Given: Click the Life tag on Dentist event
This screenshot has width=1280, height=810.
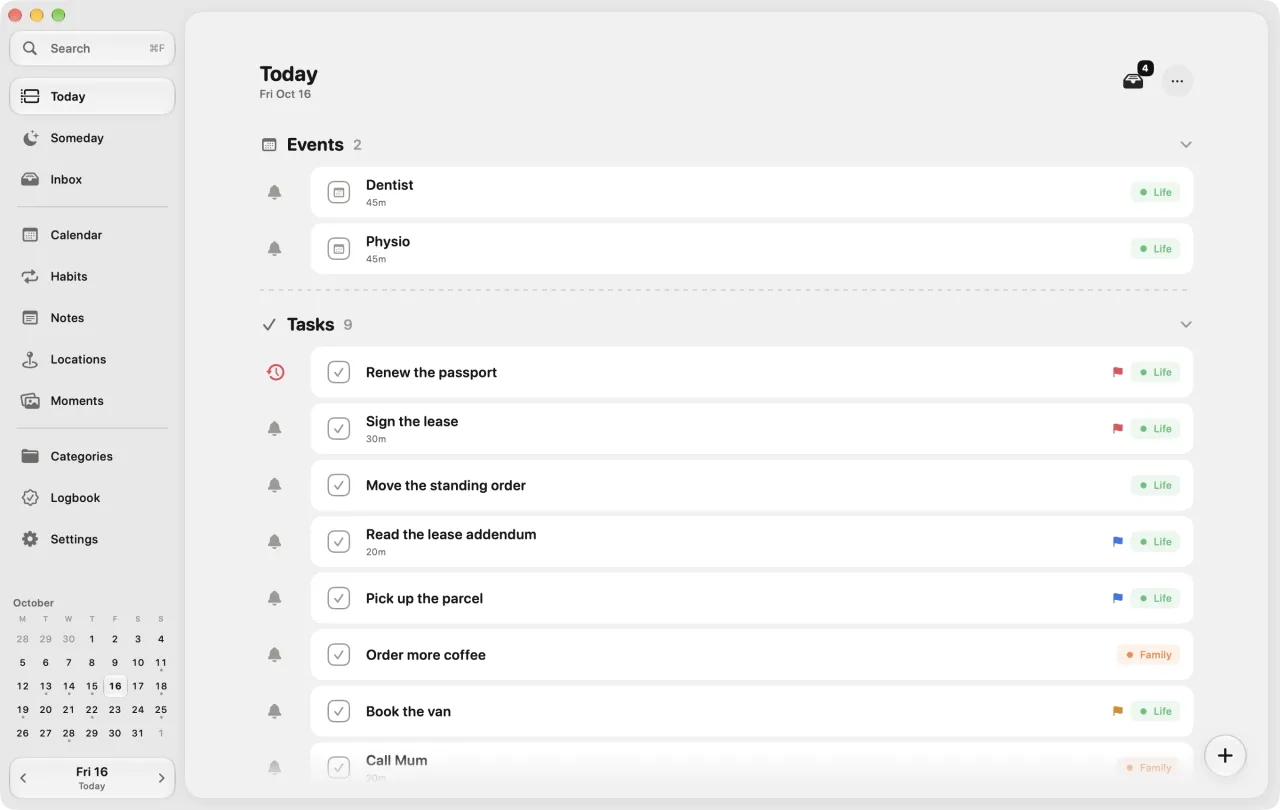Looking at the screenshot, I should click(1155, 192).
